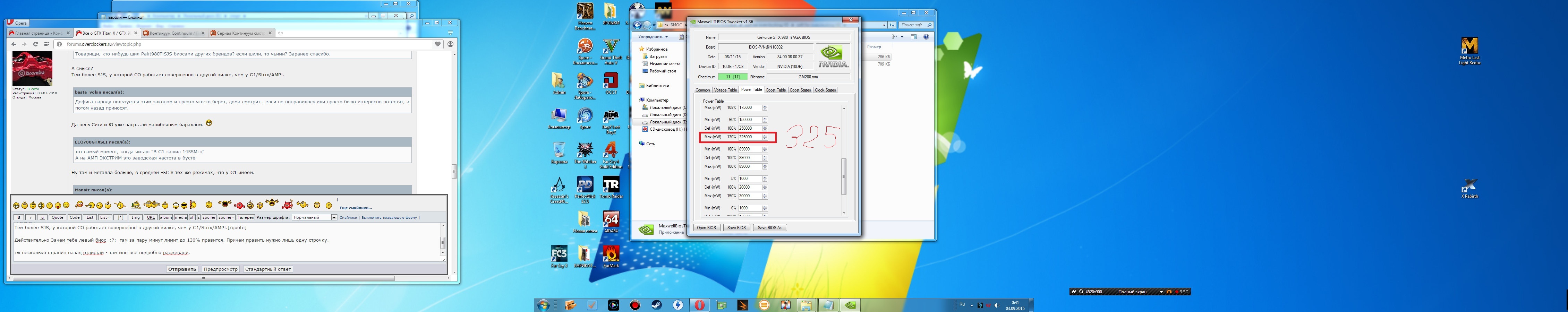Open the Voltage Table tab
The width and height of the screenshot is (1568, 312).
(725, 90)
